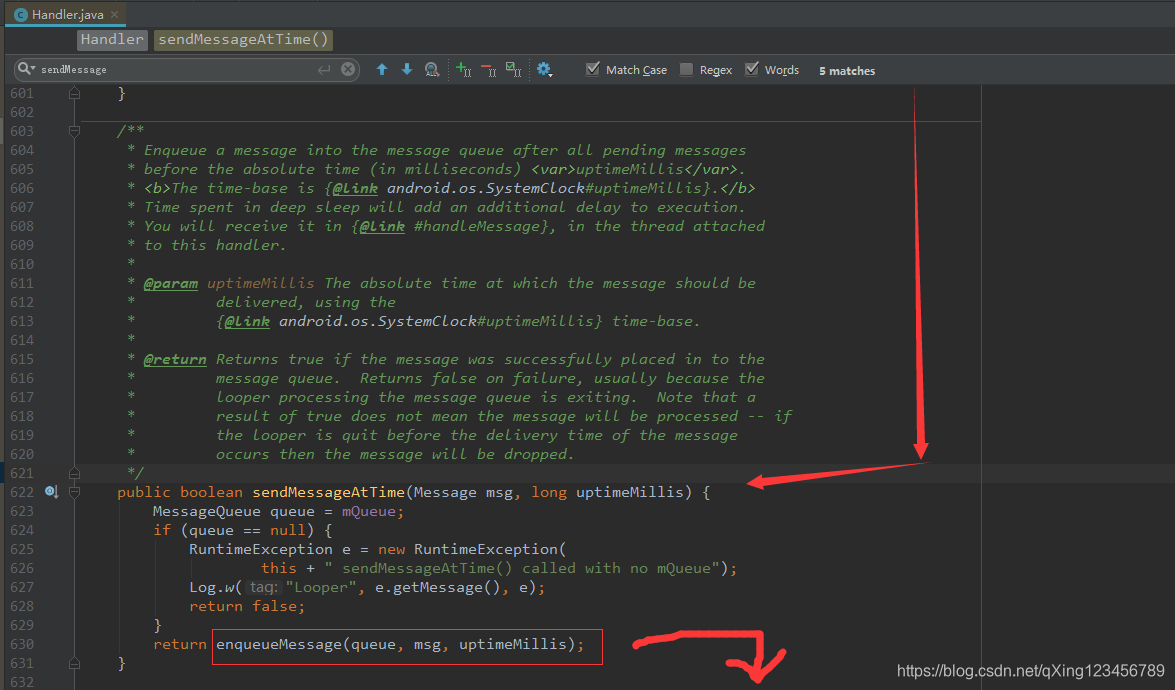The image size is (1175, 690).
Task: Click "Looper" string literal in Log.w
Action: point(321,587)
